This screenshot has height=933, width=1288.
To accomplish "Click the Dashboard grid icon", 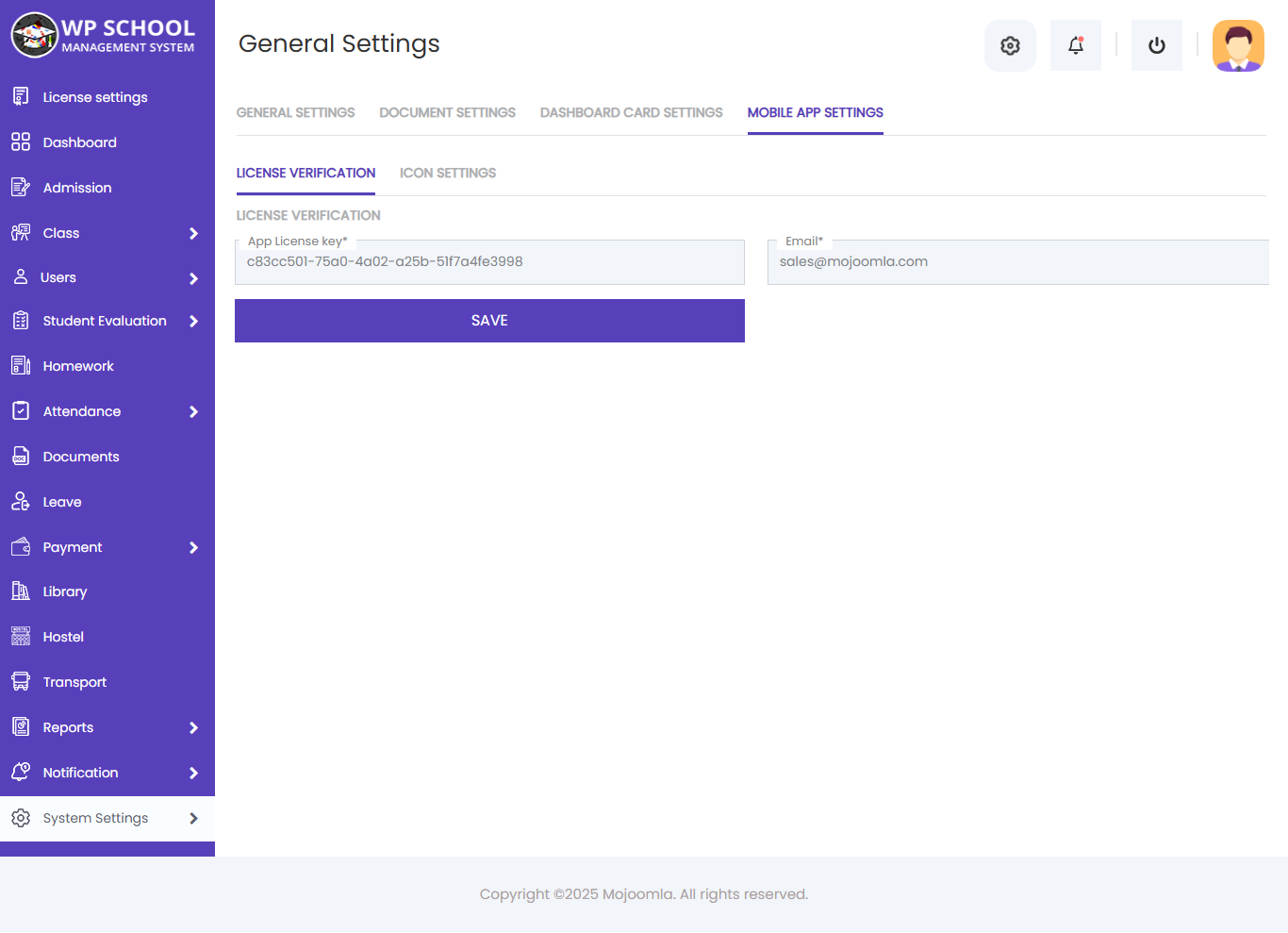I will tap(21, 142).
